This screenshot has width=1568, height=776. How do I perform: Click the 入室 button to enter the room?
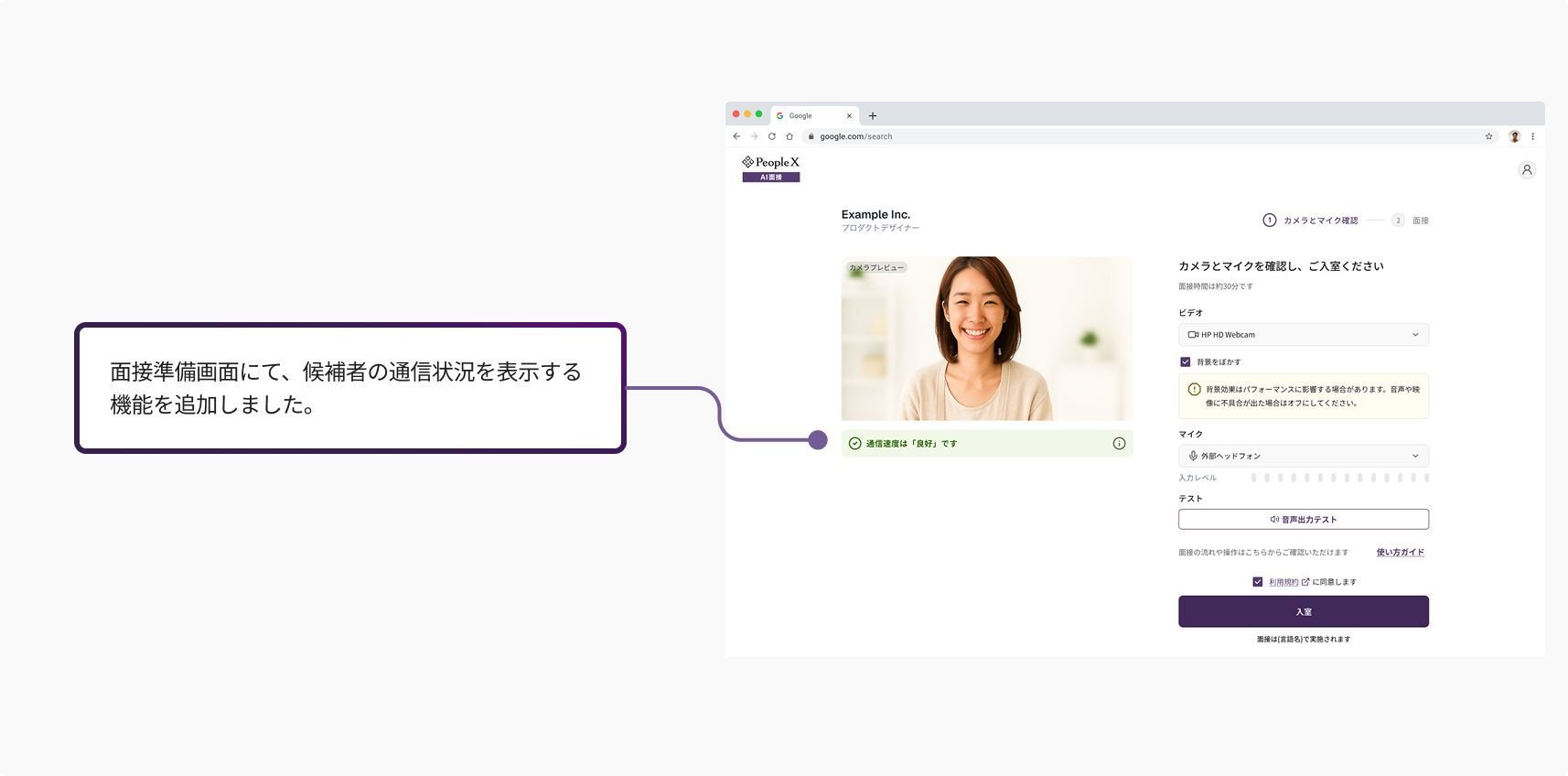pos(1304,611)
